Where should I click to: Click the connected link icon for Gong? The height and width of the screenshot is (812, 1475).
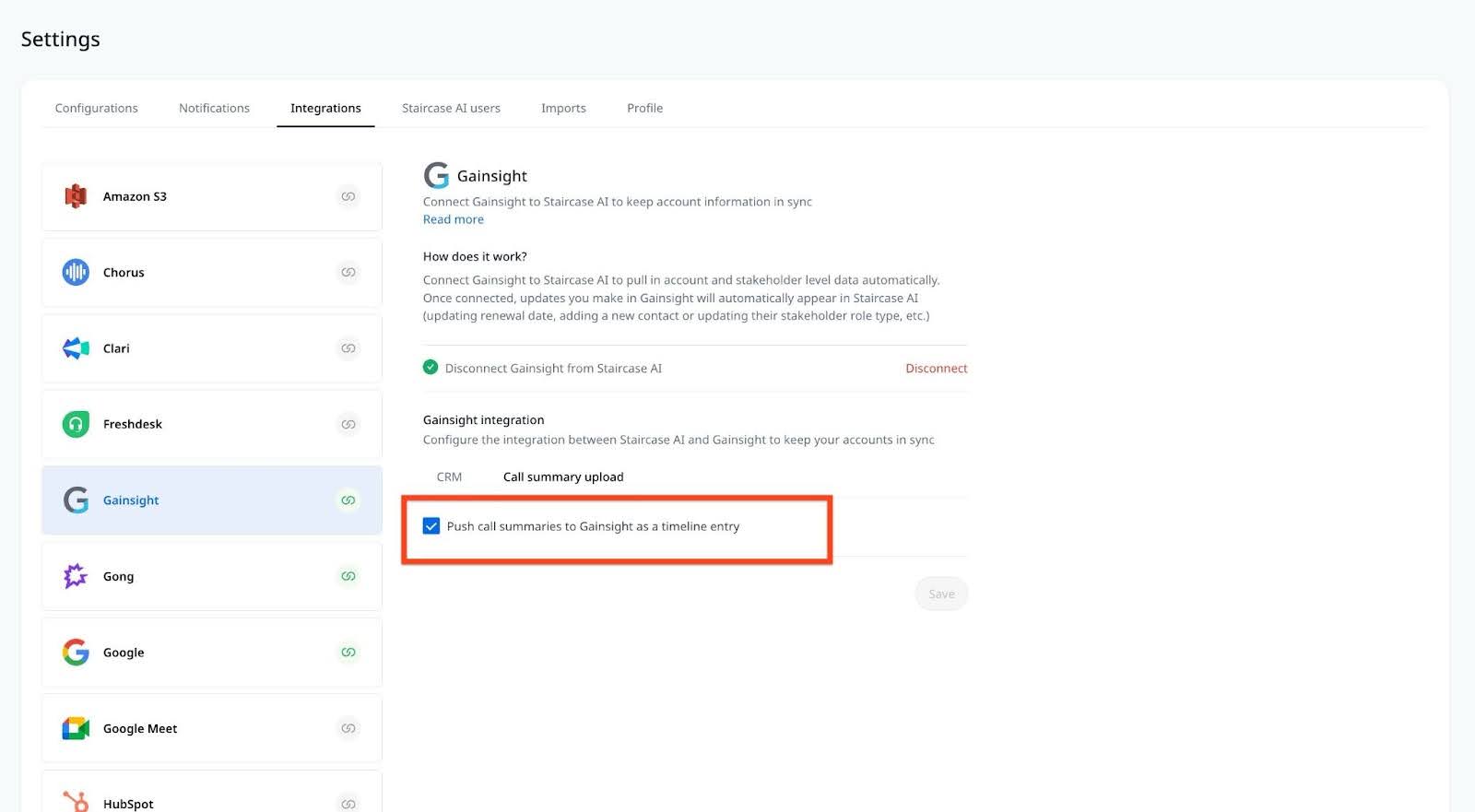coord(348,576)
